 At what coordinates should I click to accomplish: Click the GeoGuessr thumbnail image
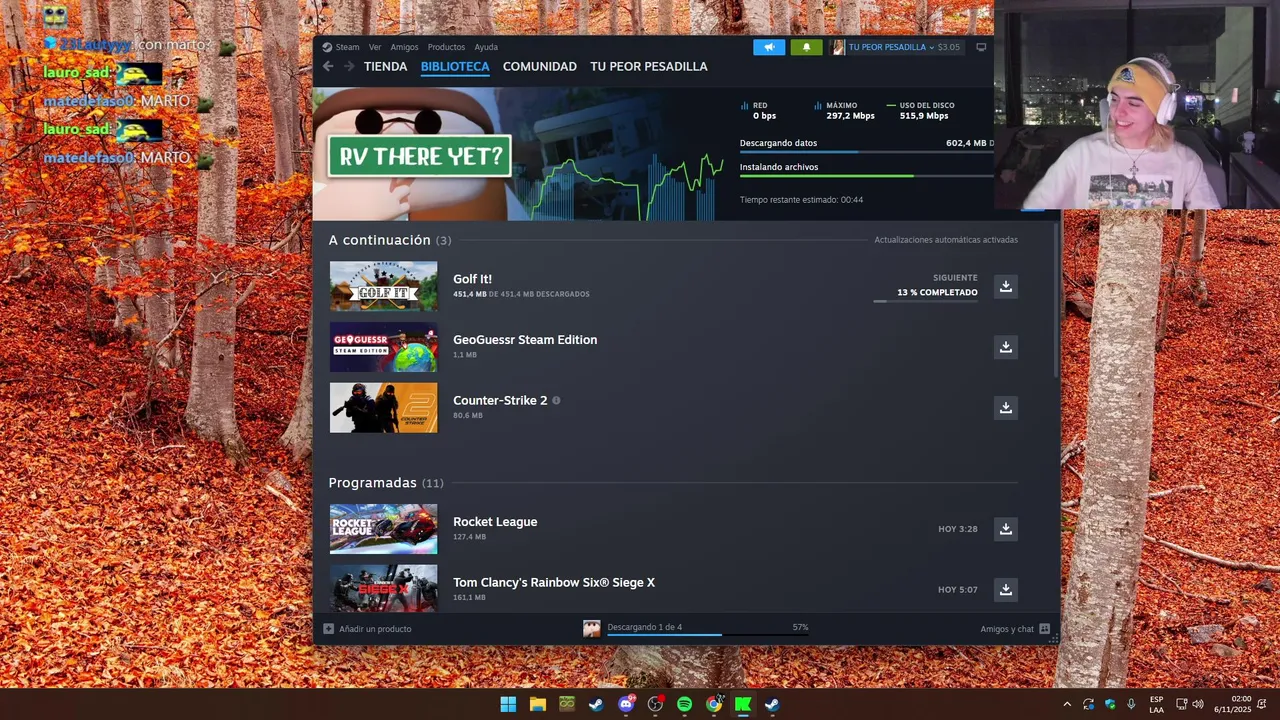pyautogui.click(x=384, y=347)
